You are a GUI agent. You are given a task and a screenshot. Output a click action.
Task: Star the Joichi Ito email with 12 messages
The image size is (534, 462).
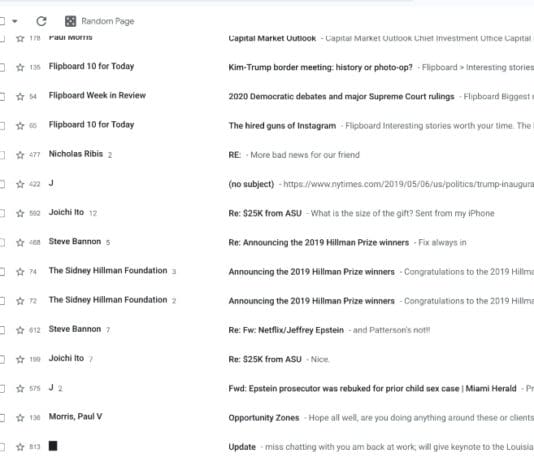pos(20,213)
